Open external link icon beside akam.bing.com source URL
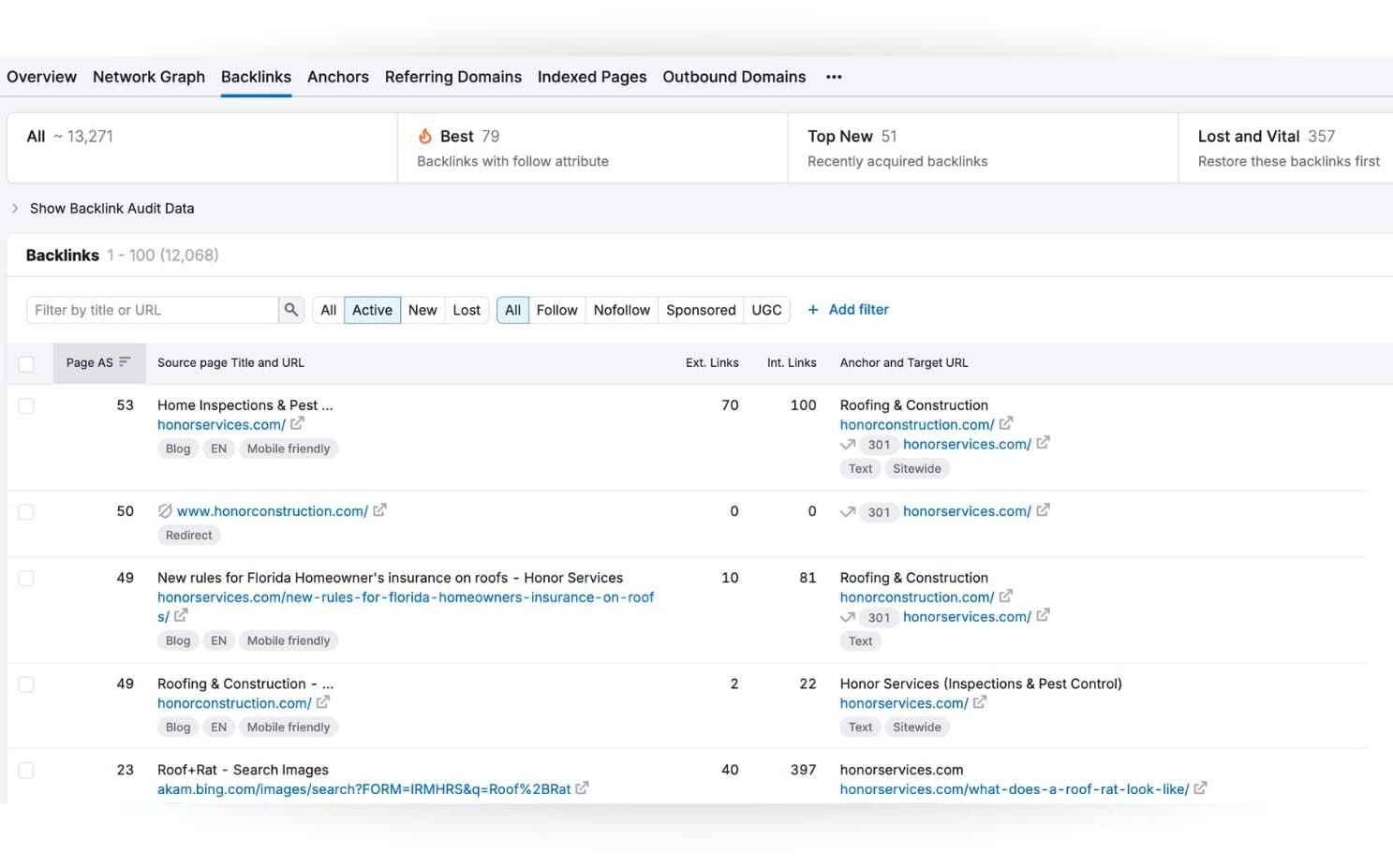This screenshot has width=1393, height=868. click(x=582, y=788)
